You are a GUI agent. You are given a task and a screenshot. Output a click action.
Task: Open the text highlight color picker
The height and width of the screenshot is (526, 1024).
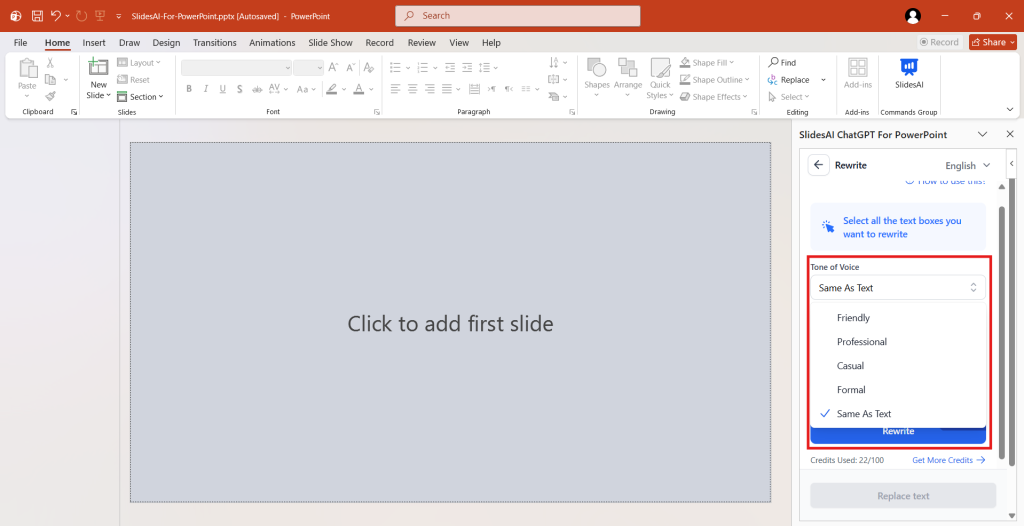[332, 89]
